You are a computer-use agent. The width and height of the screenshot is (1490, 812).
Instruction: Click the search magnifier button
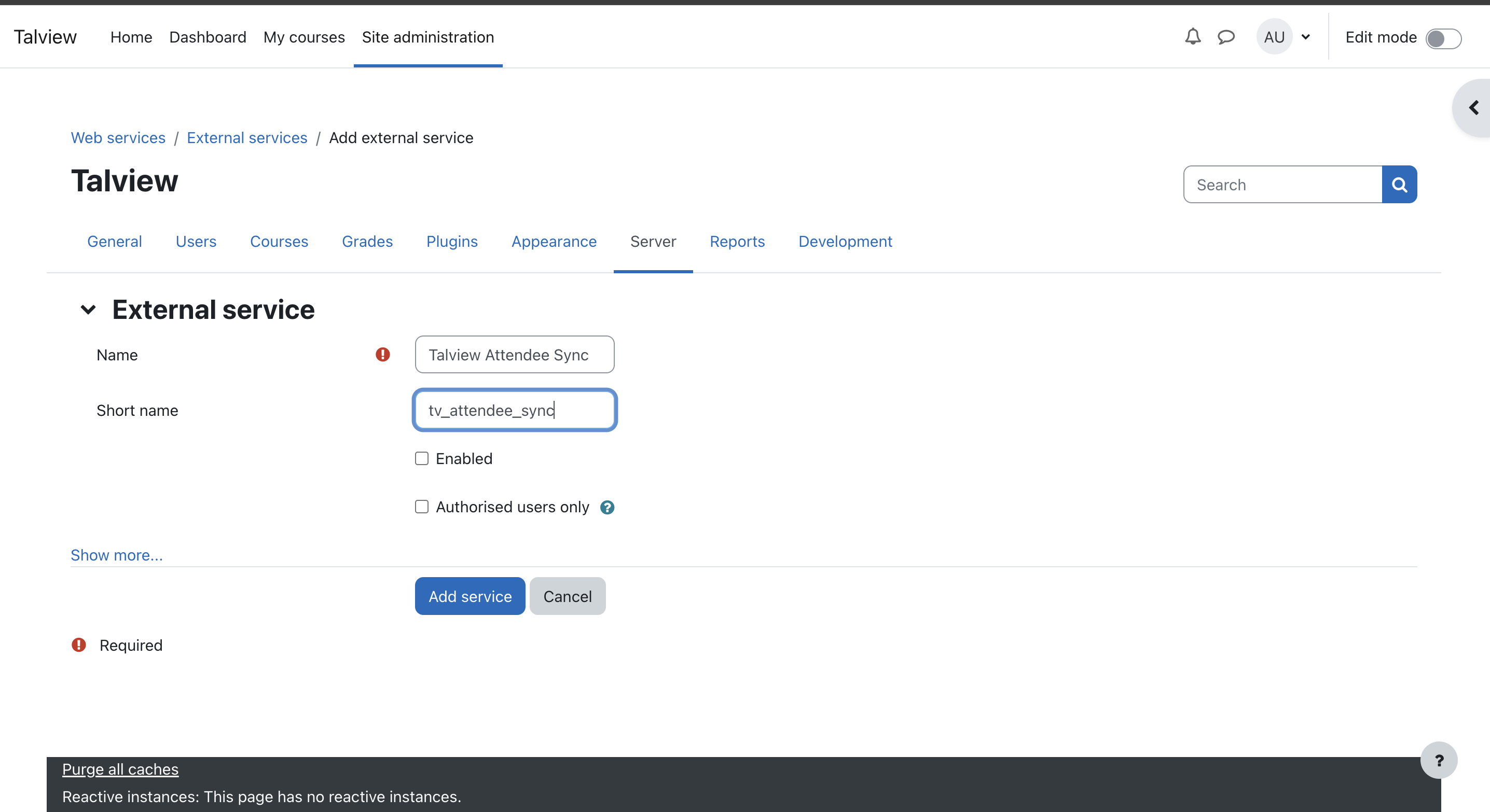pyautogui.click(x=1399, y=185)
